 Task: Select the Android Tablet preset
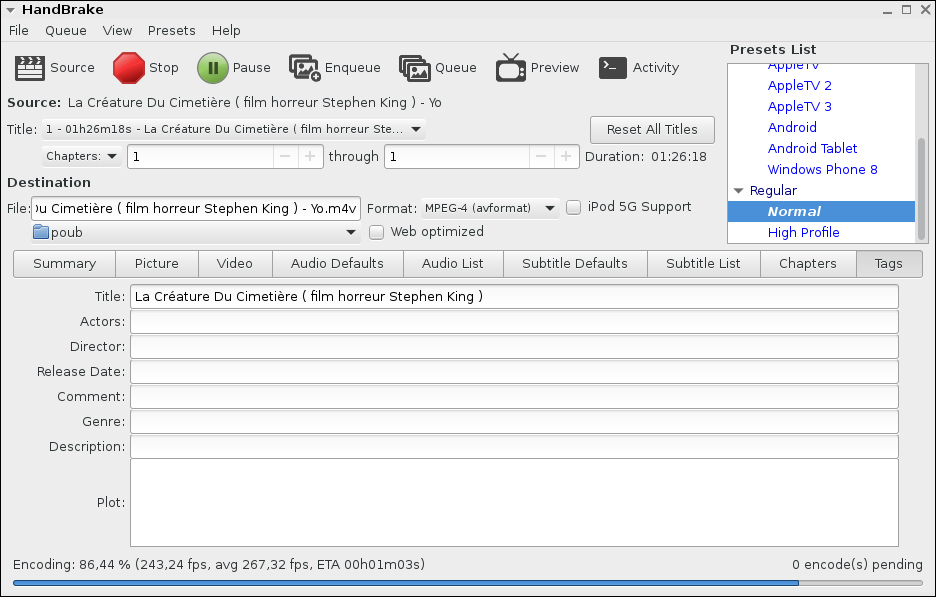point(812,148)
